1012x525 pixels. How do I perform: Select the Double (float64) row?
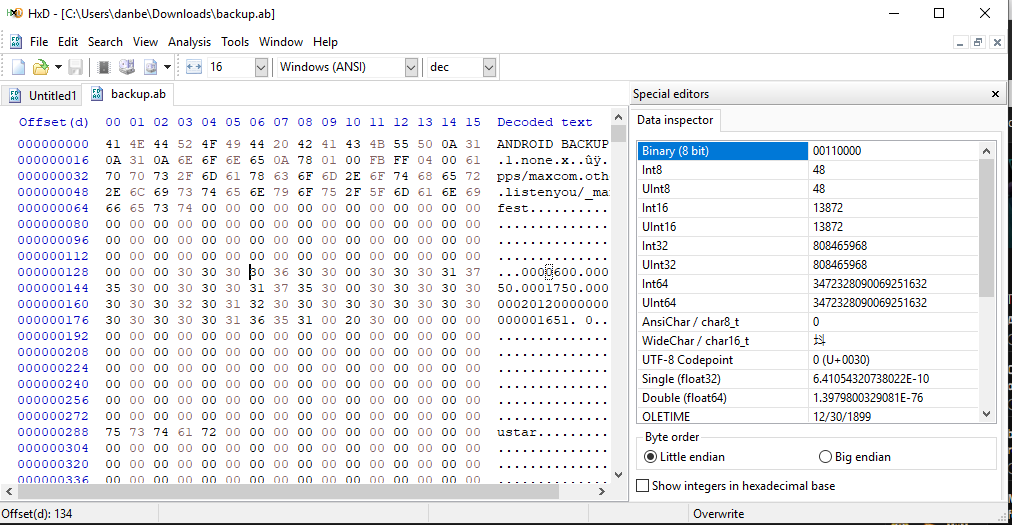(x=807, y=398)
